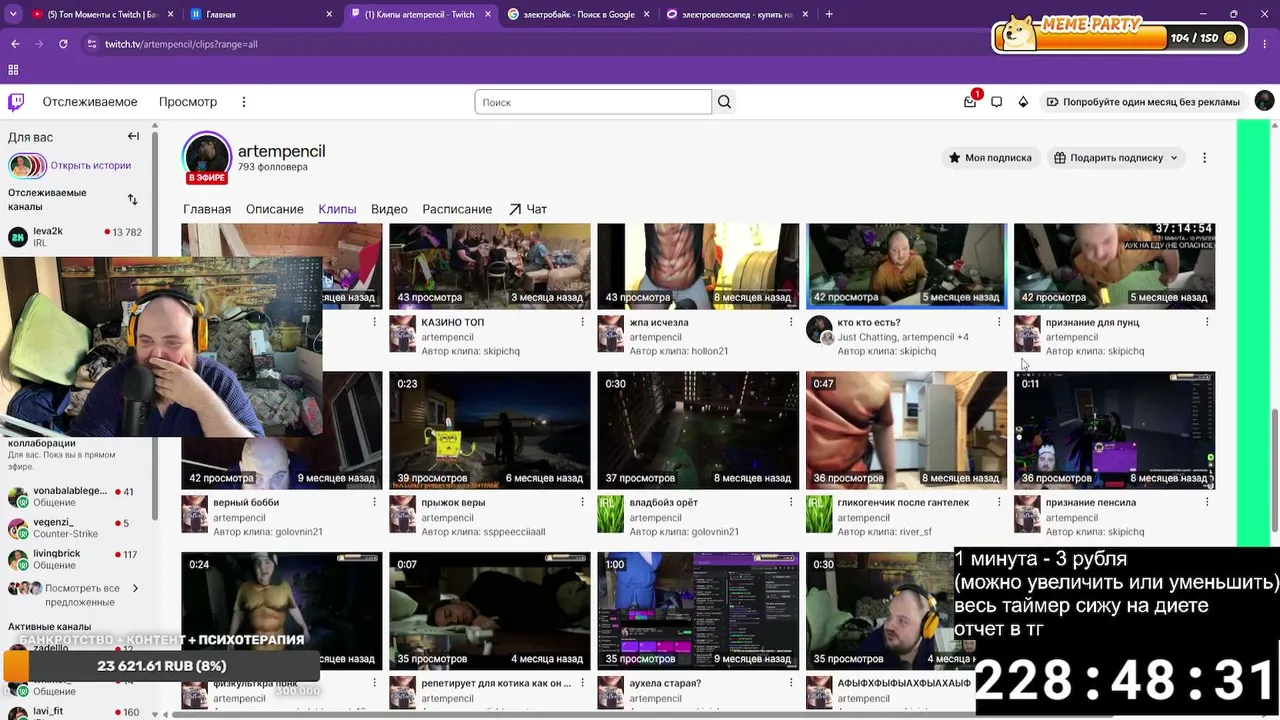This screenshot has width=1280, height=720.
Task: Open Просмотр in top navigation
Action: pos(188,102)
